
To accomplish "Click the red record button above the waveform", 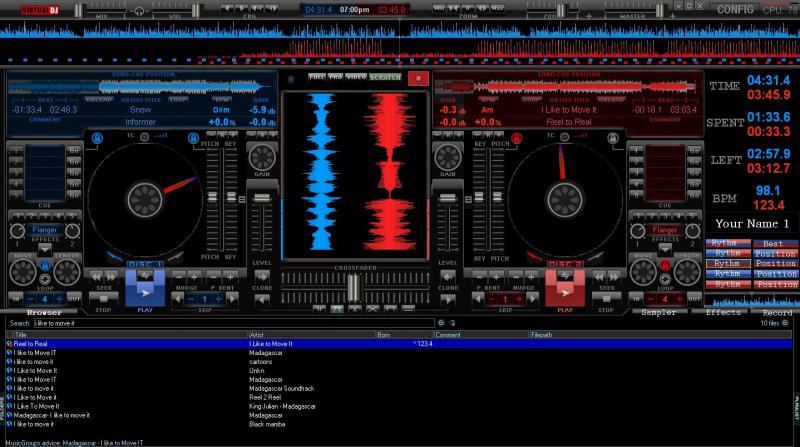I will pos(417,77).
